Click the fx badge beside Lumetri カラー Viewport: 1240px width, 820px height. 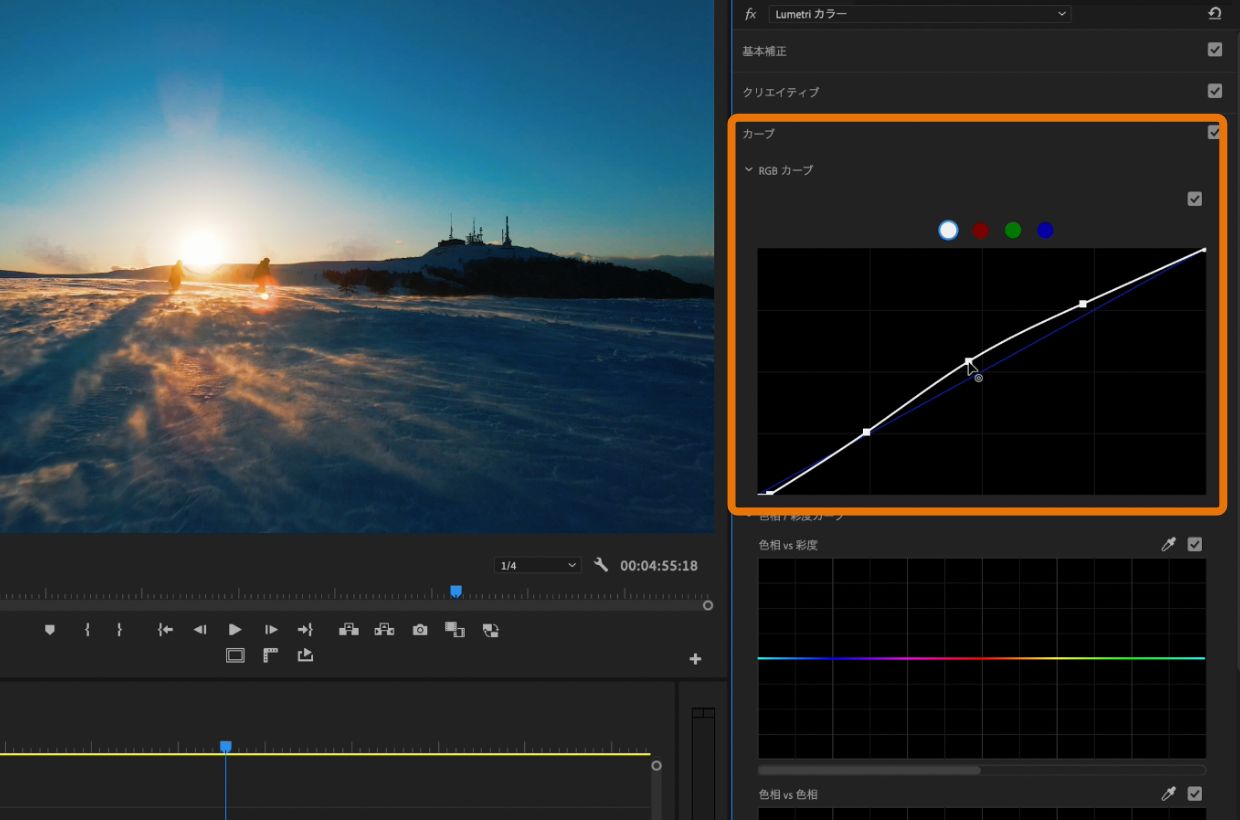click(x=751, y=14)
